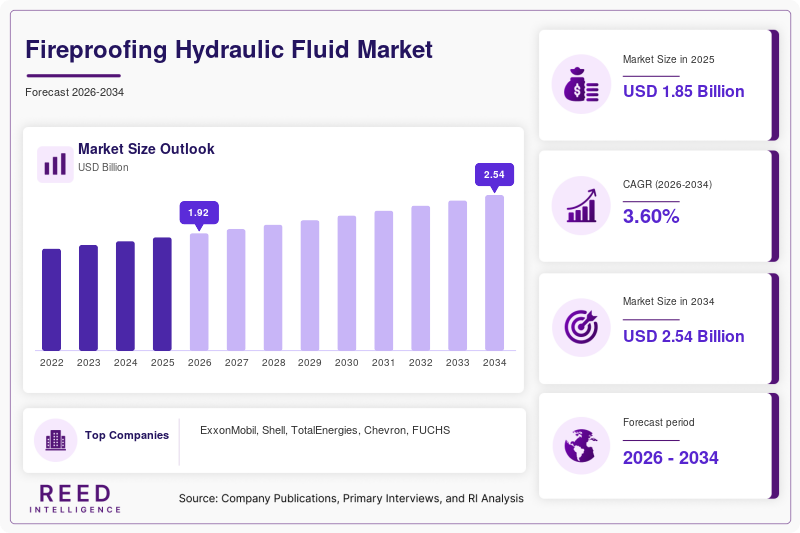Click the 2022 bar in the chart

click(x=52, y=300)
